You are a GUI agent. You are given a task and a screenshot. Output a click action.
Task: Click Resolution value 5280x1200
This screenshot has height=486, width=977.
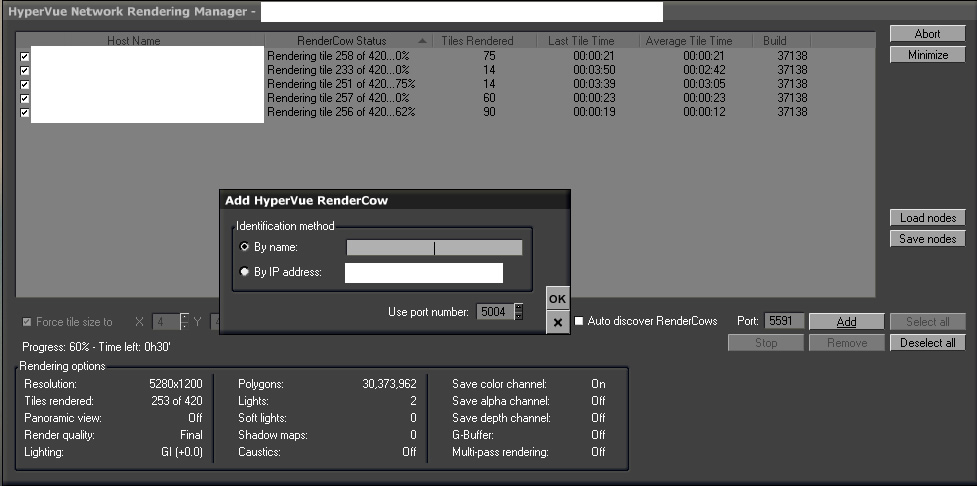coord(176,384)
